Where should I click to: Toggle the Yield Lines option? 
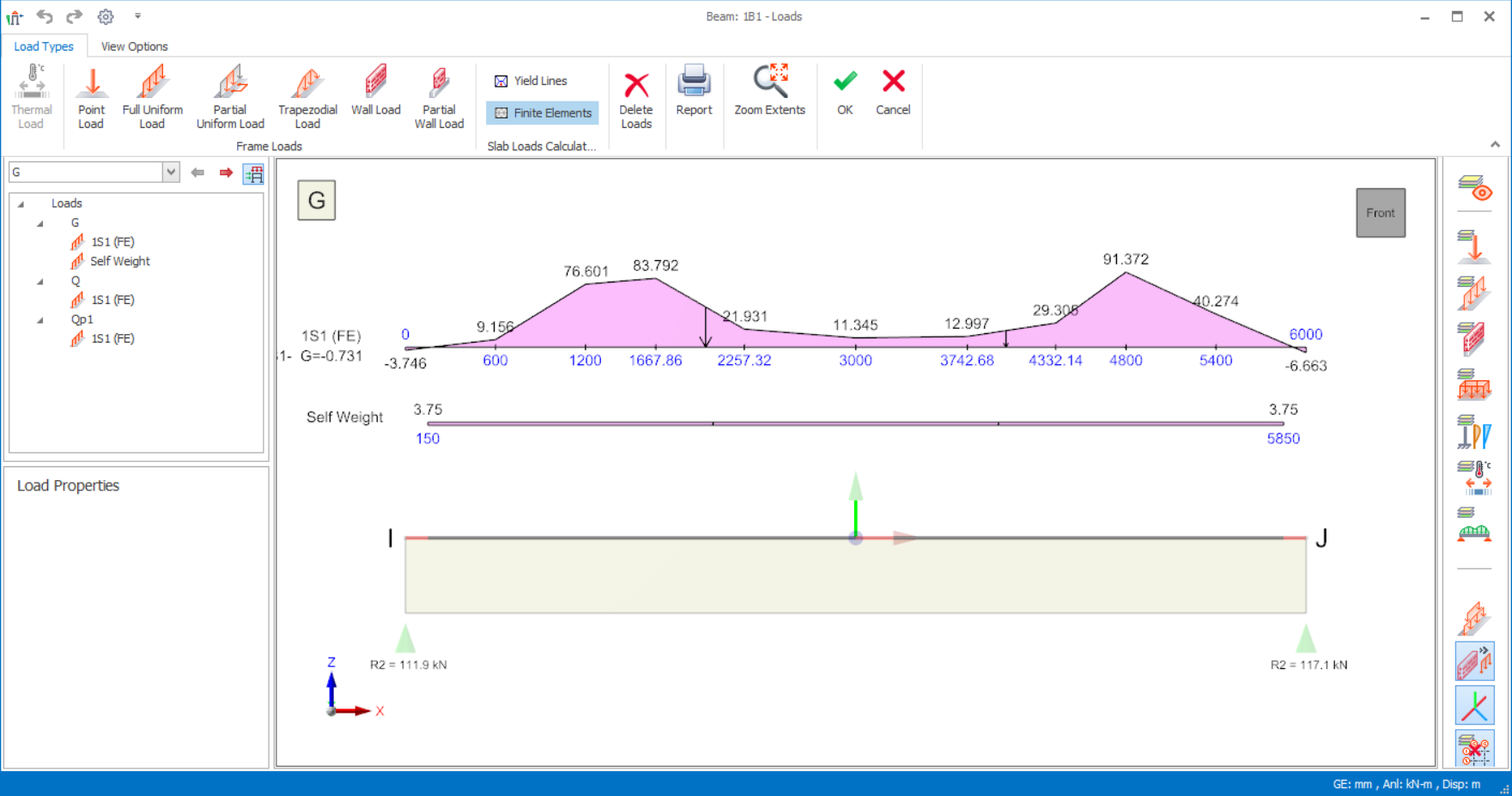[x=531, y=81]
